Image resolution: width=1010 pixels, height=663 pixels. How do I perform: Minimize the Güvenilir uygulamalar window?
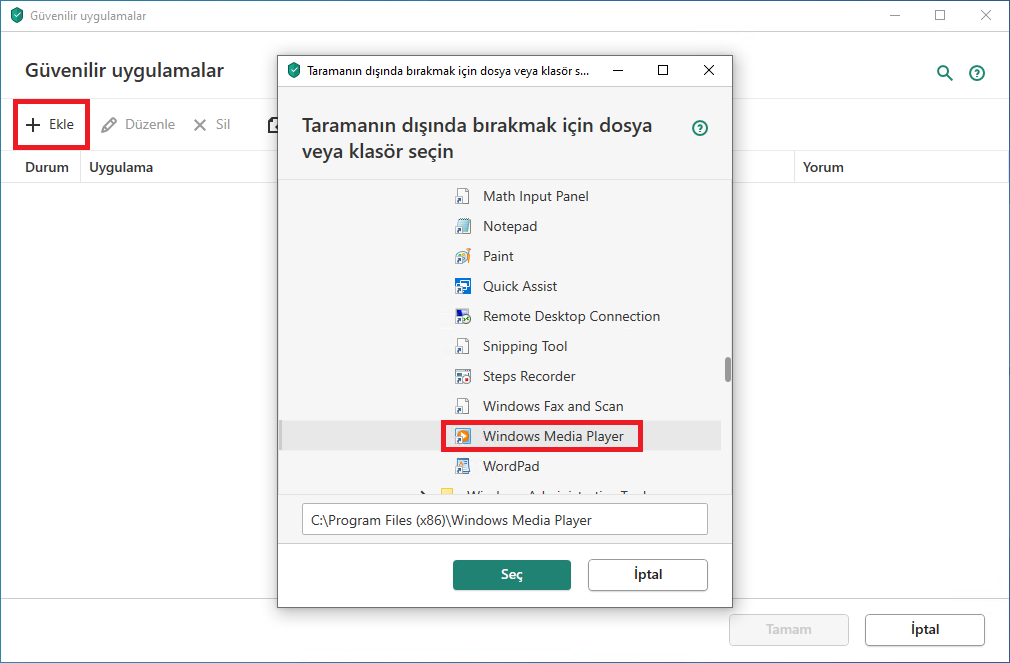tap(895, 15)
